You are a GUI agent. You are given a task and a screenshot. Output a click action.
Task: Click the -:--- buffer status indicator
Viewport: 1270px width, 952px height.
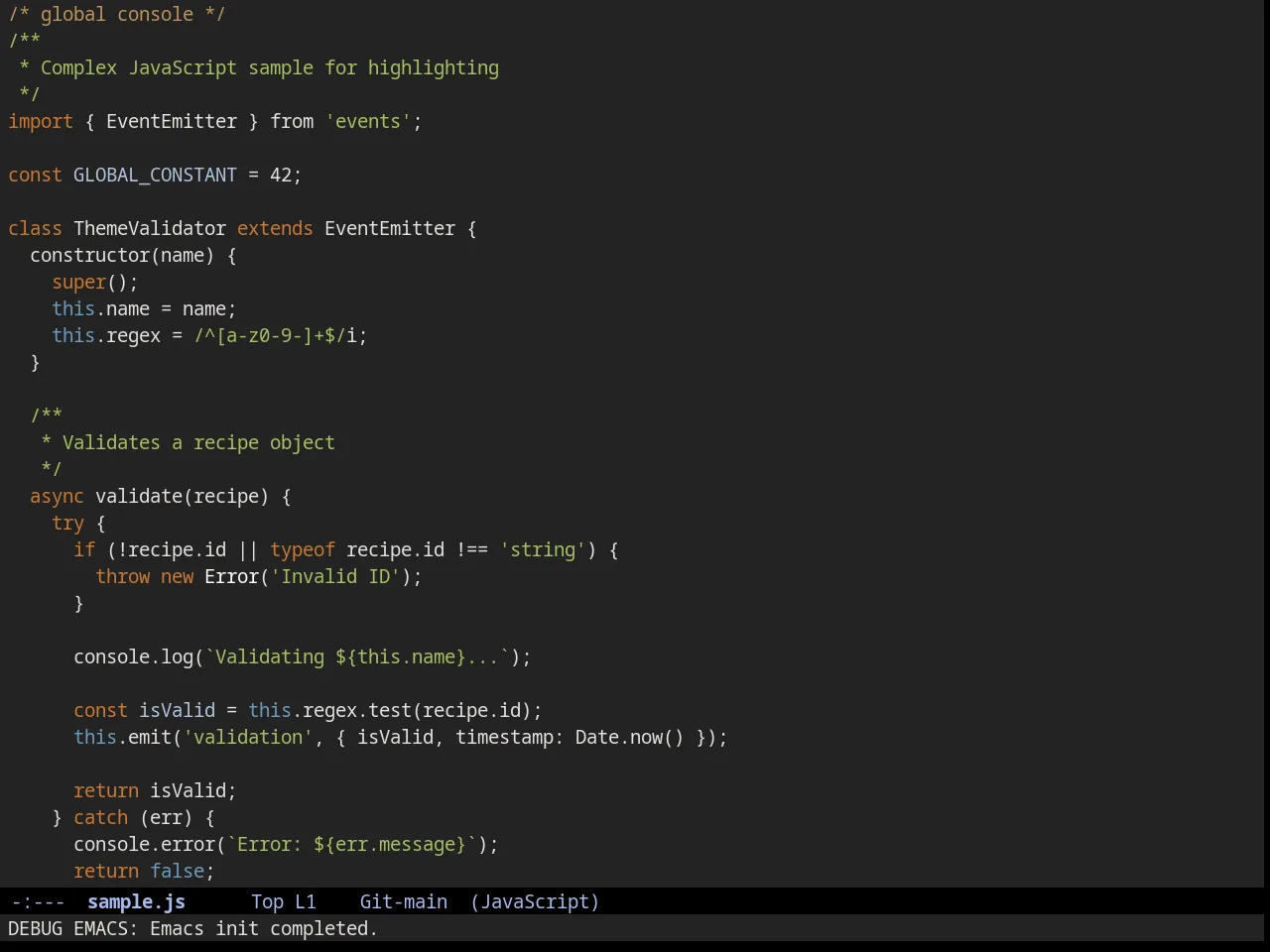click(38, 901)
